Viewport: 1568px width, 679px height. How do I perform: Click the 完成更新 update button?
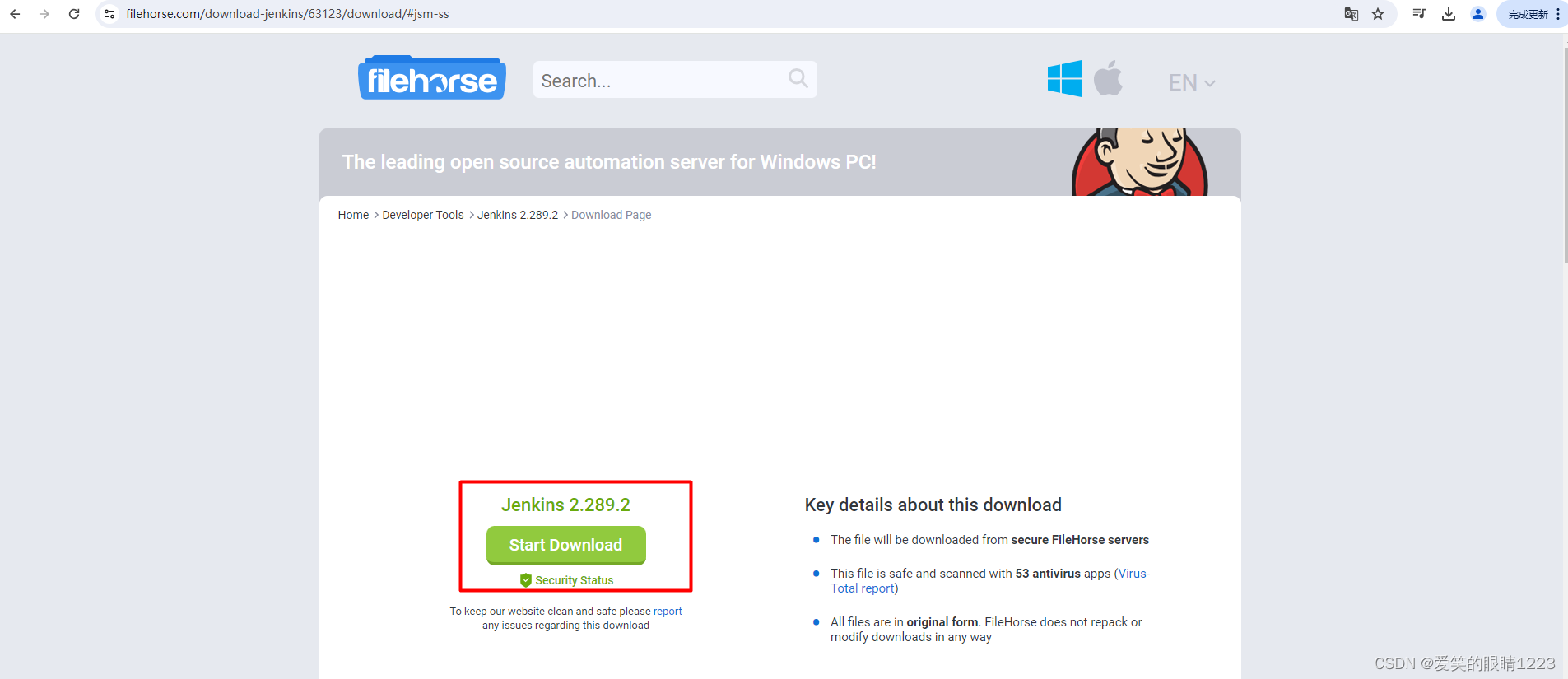[x=1531, y=14]
